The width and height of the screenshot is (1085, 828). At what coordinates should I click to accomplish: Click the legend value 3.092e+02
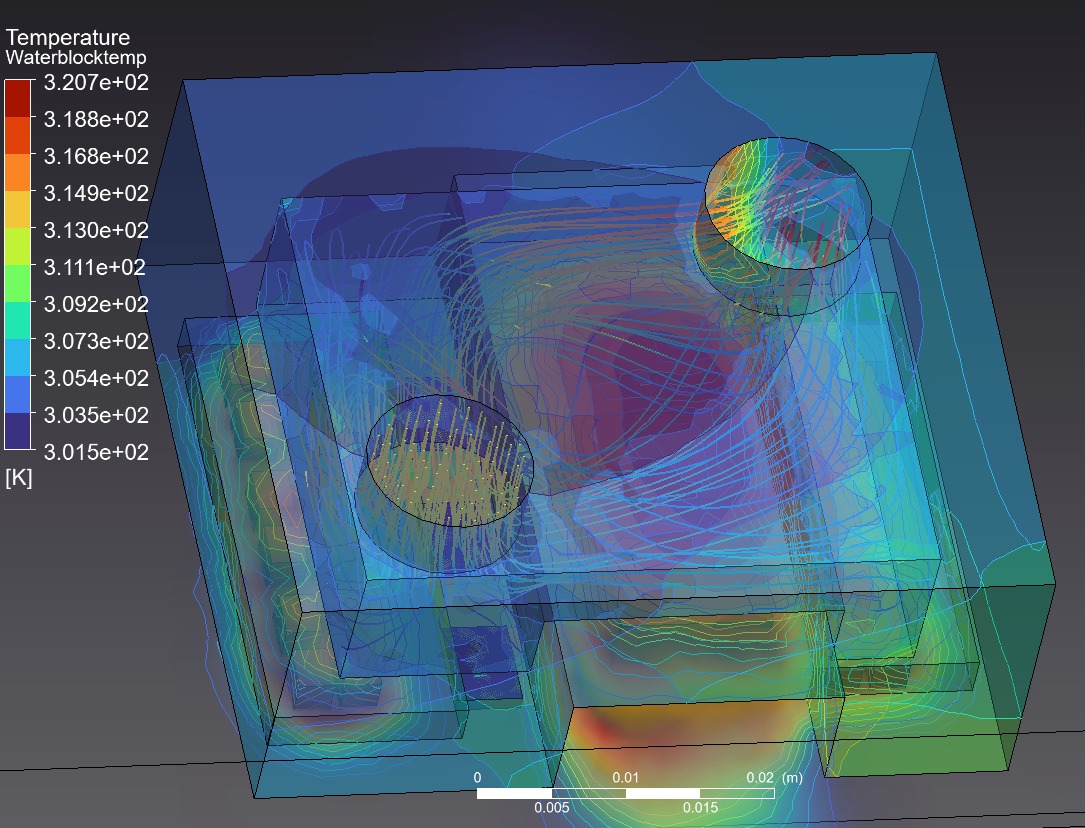point(96,304)
